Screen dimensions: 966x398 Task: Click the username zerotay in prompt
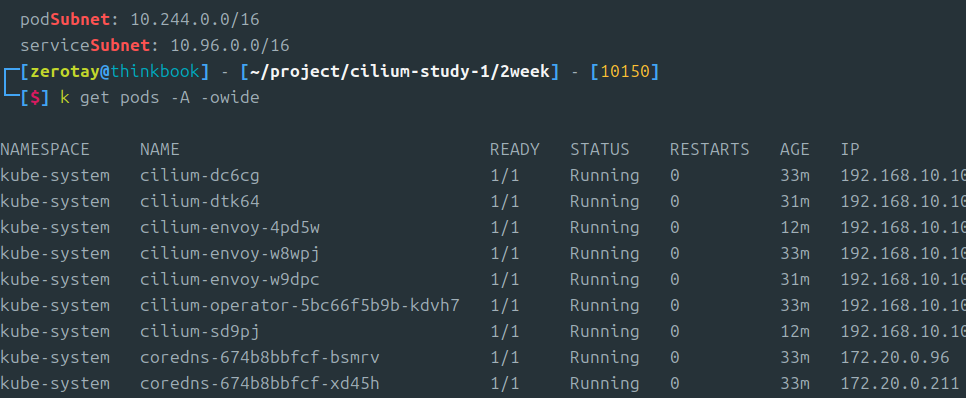click(x=65, y=72)
